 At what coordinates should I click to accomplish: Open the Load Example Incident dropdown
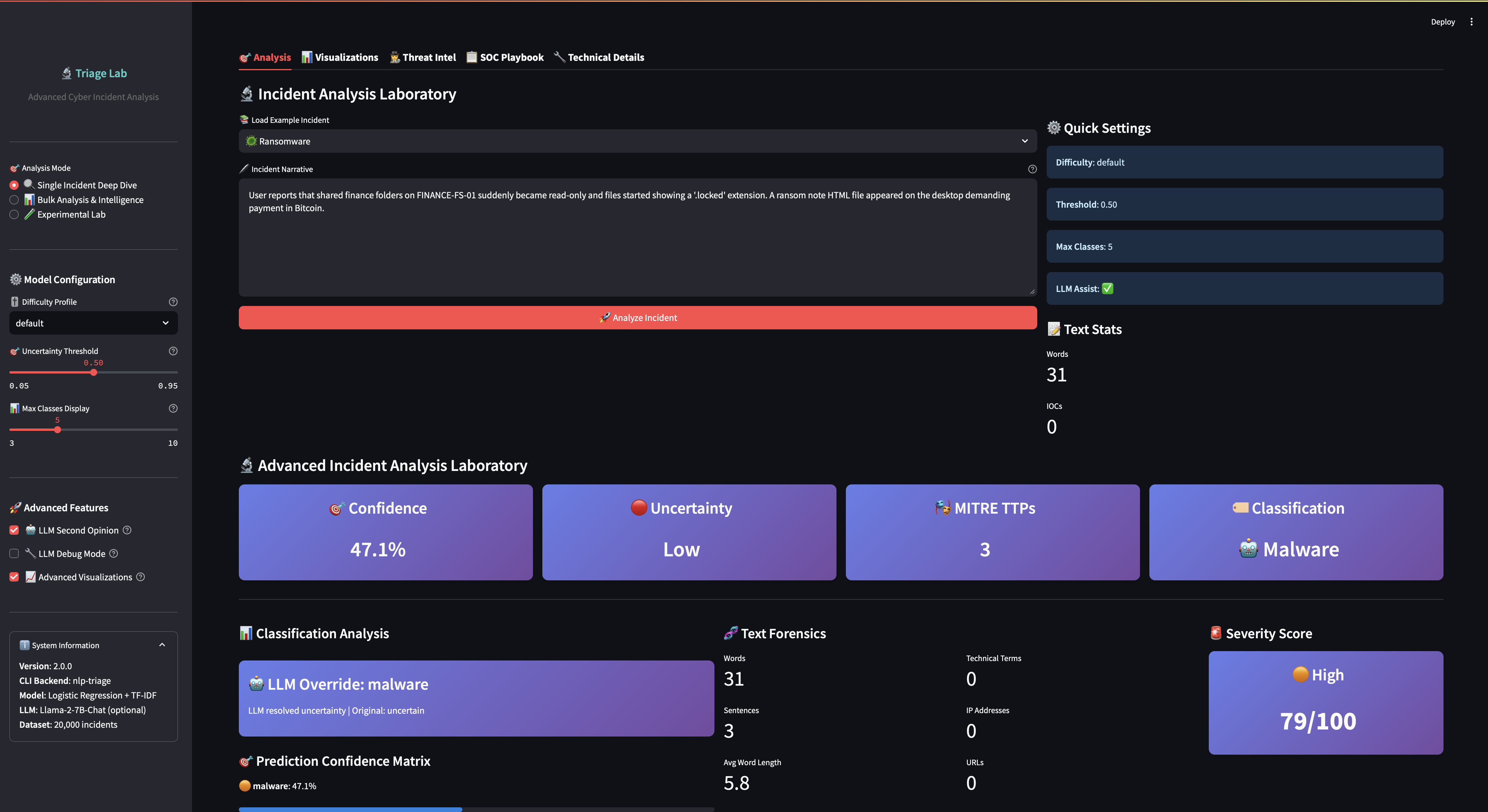[635, 141]
